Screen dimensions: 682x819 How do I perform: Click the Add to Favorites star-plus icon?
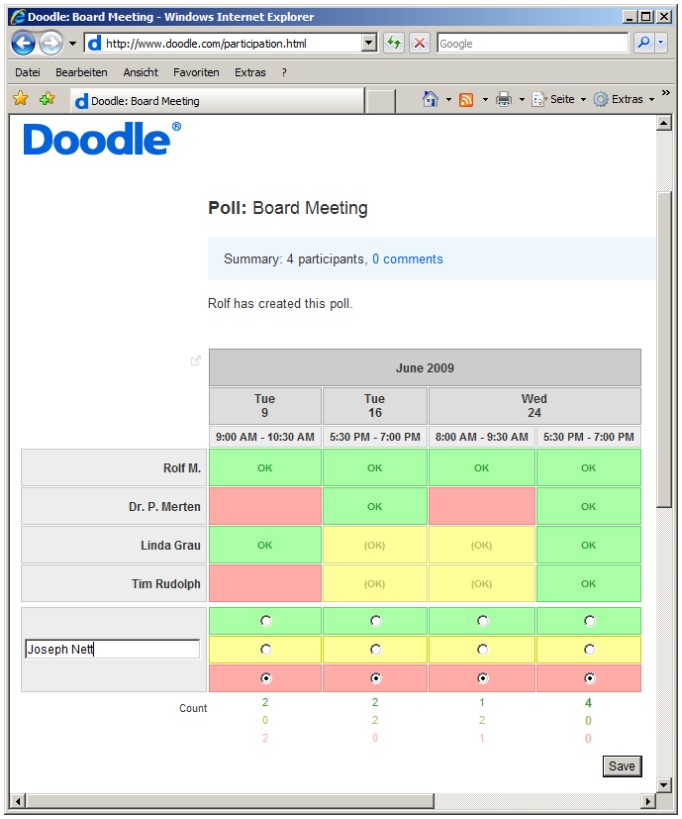coord(47,98)
